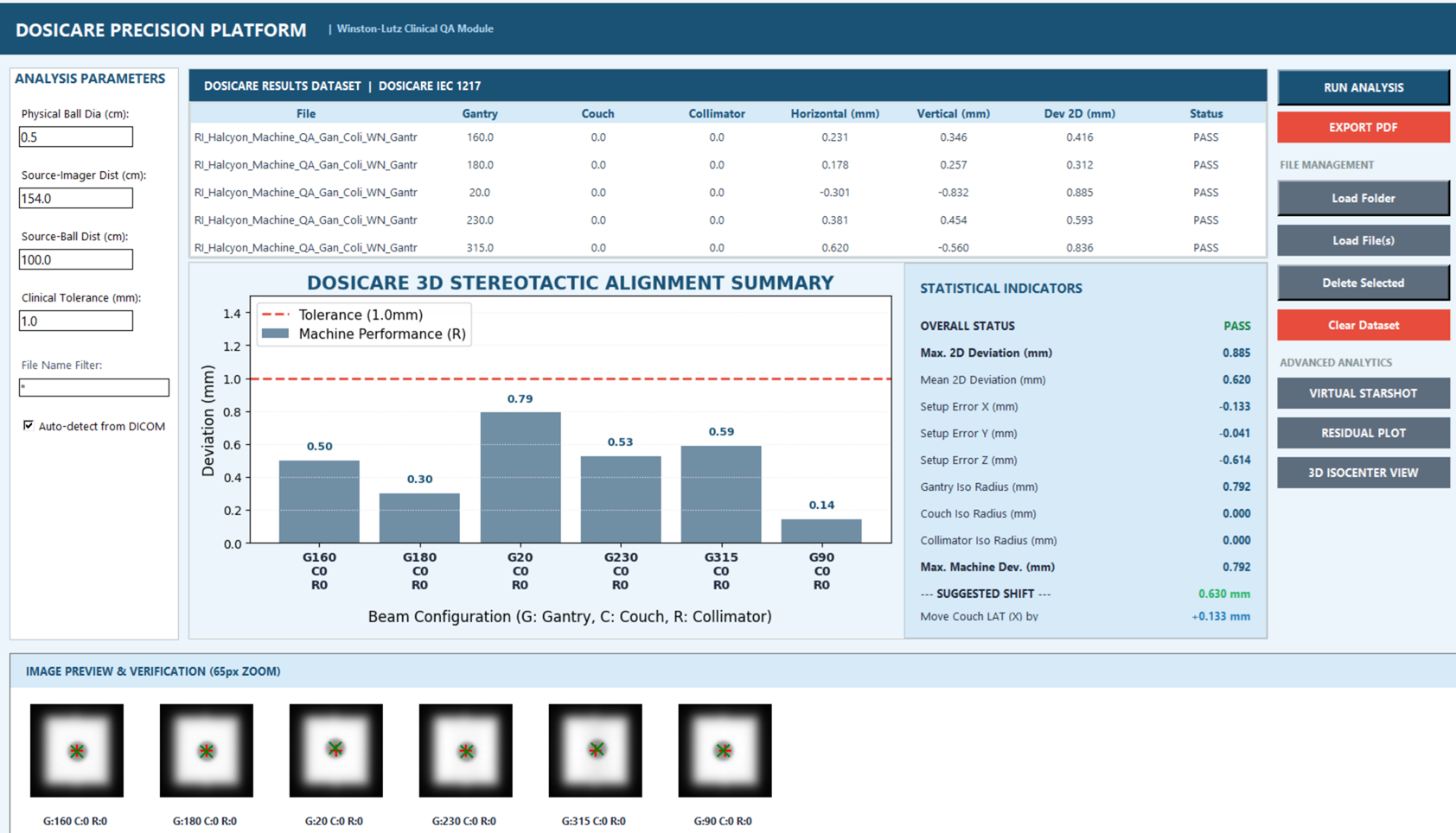Click the Mean 2D Deviation value 0.620
This screenshot has height=833, width=1456.
tap(1236, 379)
